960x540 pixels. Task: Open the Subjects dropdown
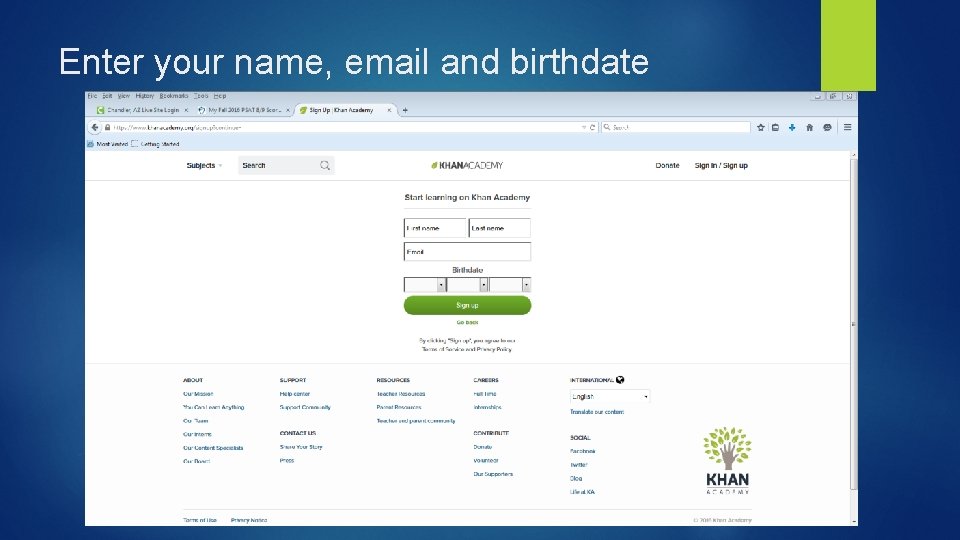204,165
